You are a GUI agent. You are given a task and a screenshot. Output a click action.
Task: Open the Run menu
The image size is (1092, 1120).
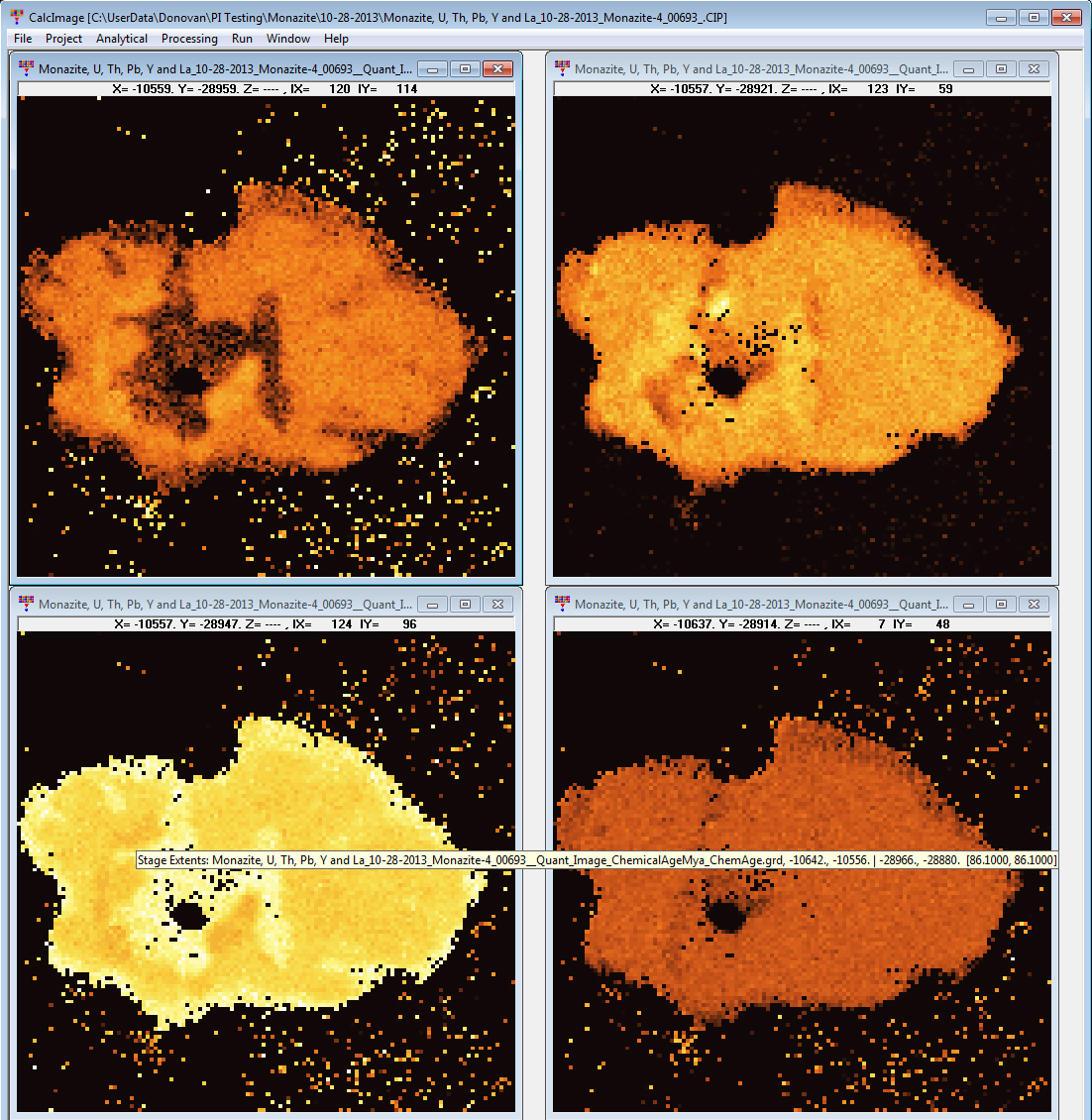(242, 39)
